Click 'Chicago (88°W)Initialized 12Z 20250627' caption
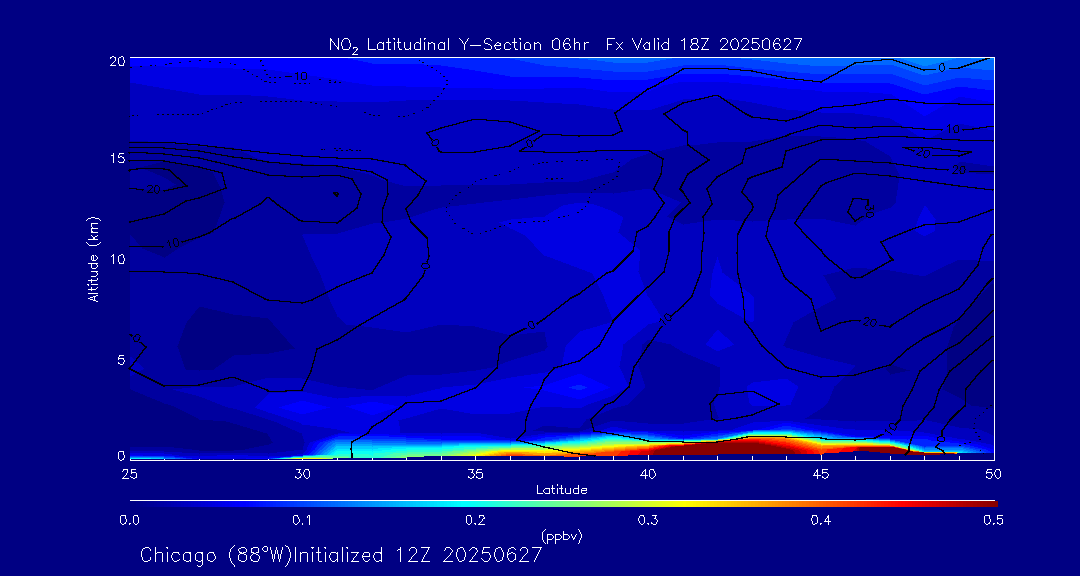Image resolution: width=1080 pixels, height=576 pixels. (x=342, y=555)
